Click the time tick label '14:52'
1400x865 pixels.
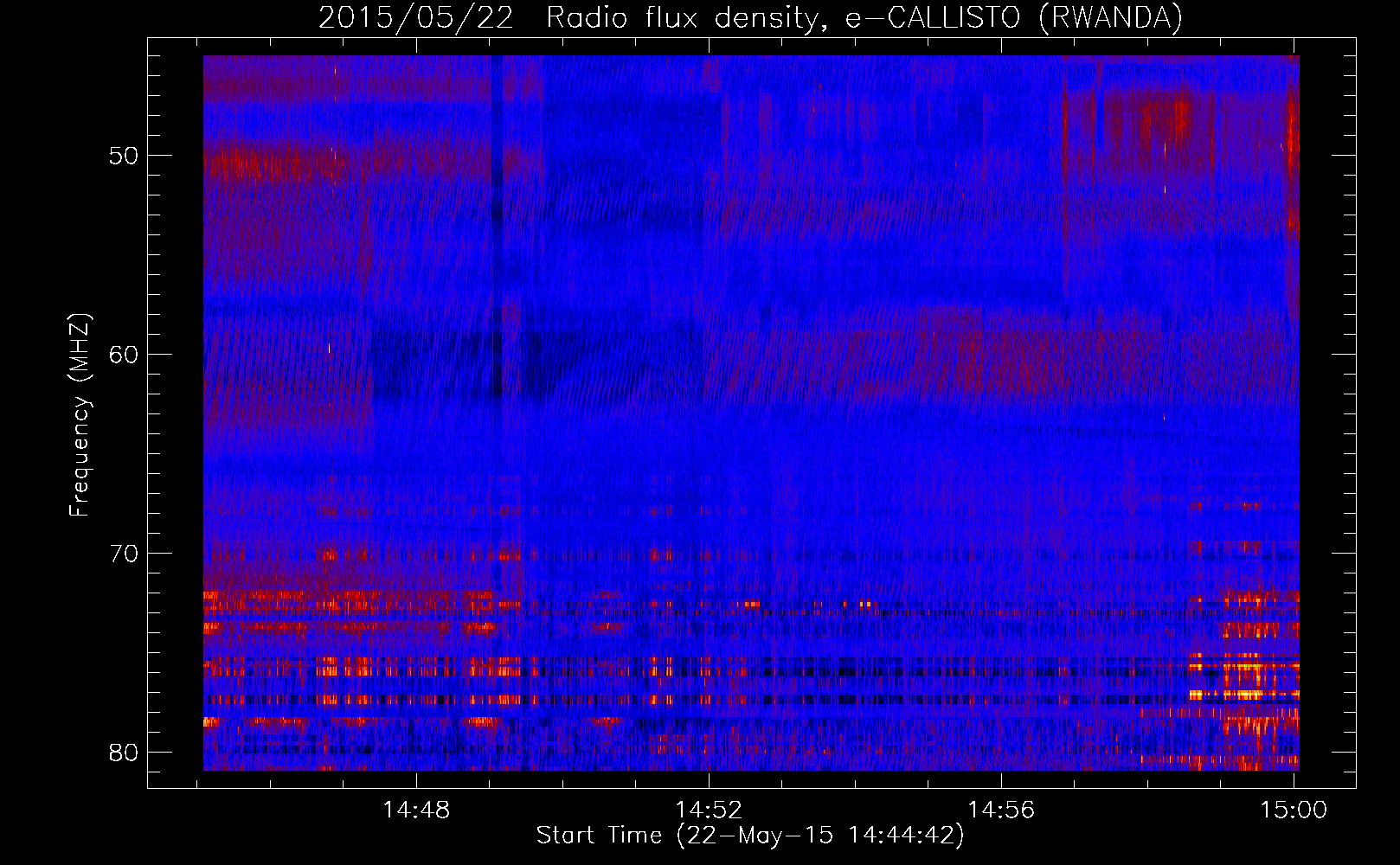coord(710,811)
